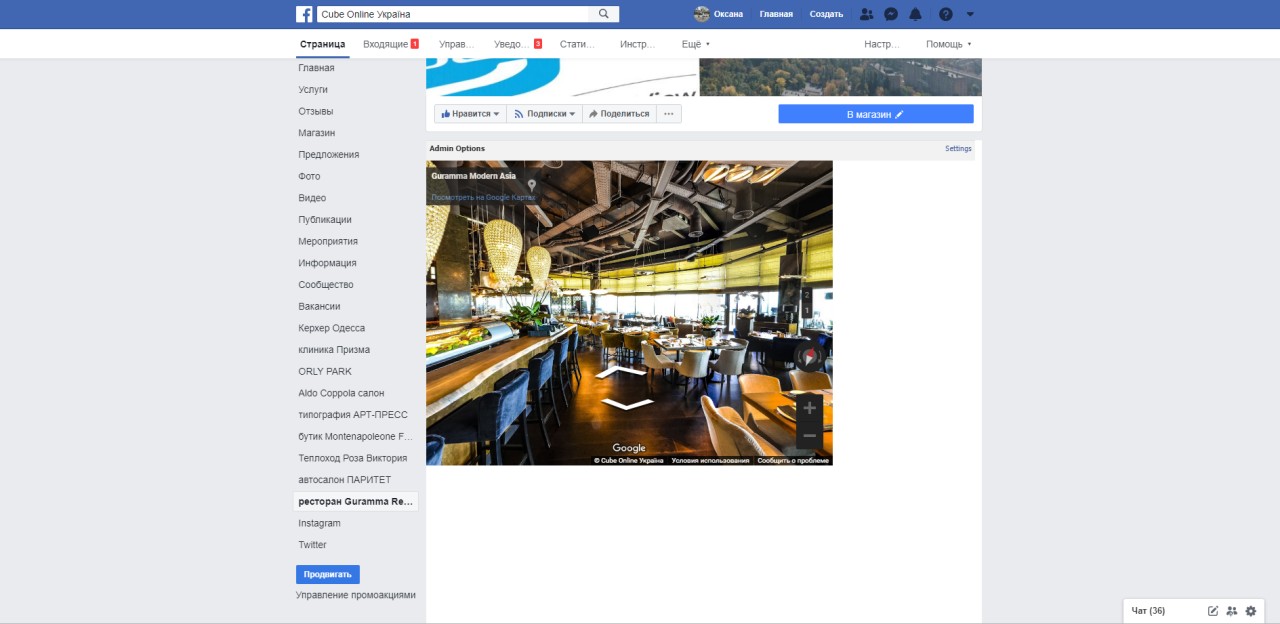
Task: Go to Главная in top bar
Action: pyautogui.click(x=776, y=14)
